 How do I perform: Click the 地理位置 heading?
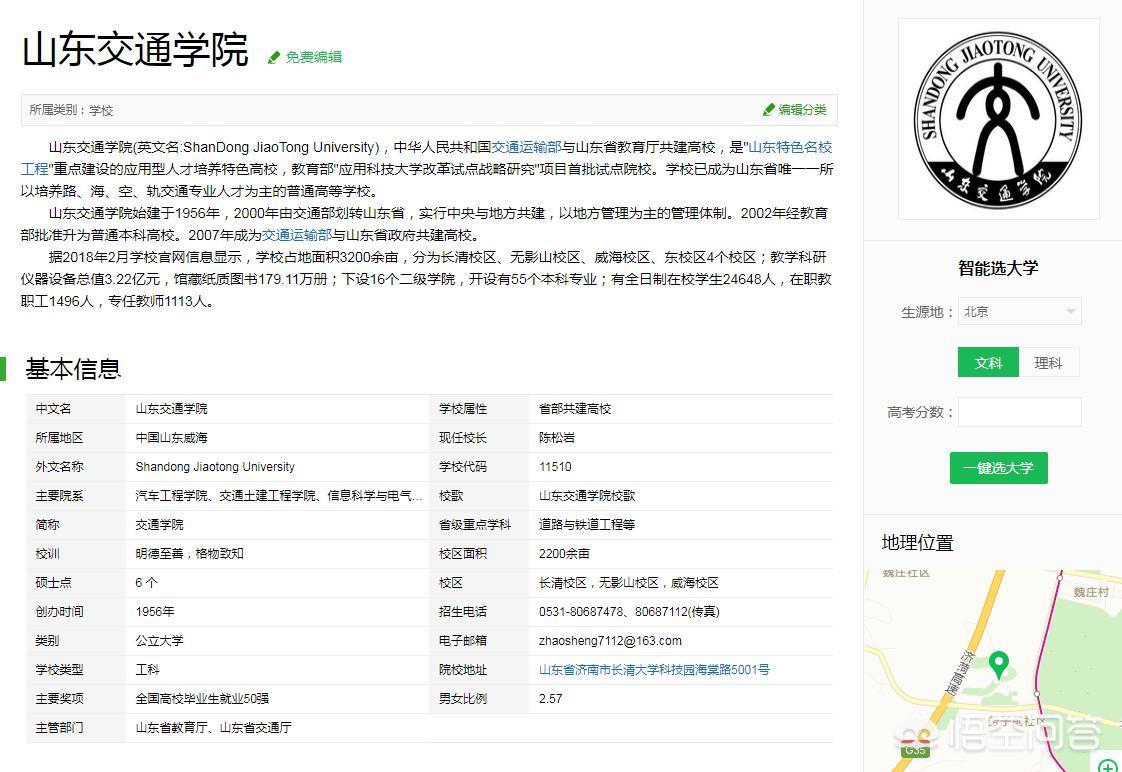[917, 543]
